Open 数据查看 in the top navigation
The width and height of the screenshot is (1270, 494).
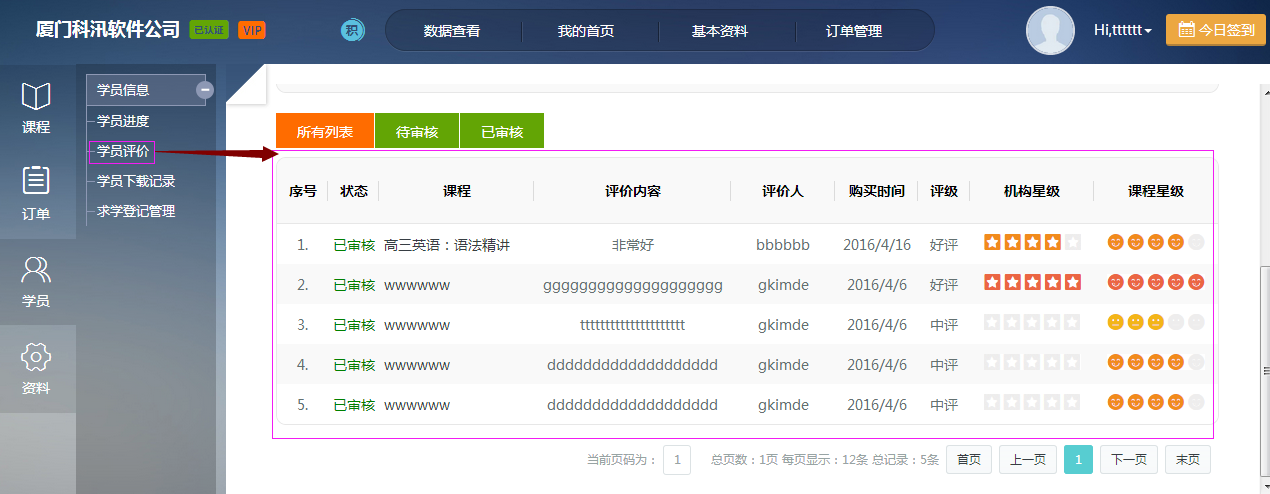point(452,31)
